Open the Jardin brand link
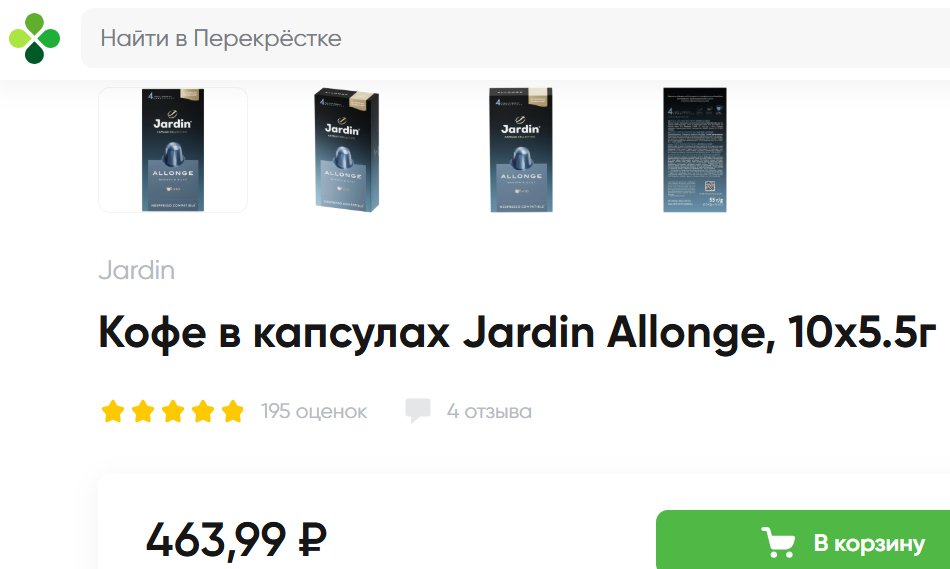The image size is (950, 569). pyautogui.click(x=137, y=270)
